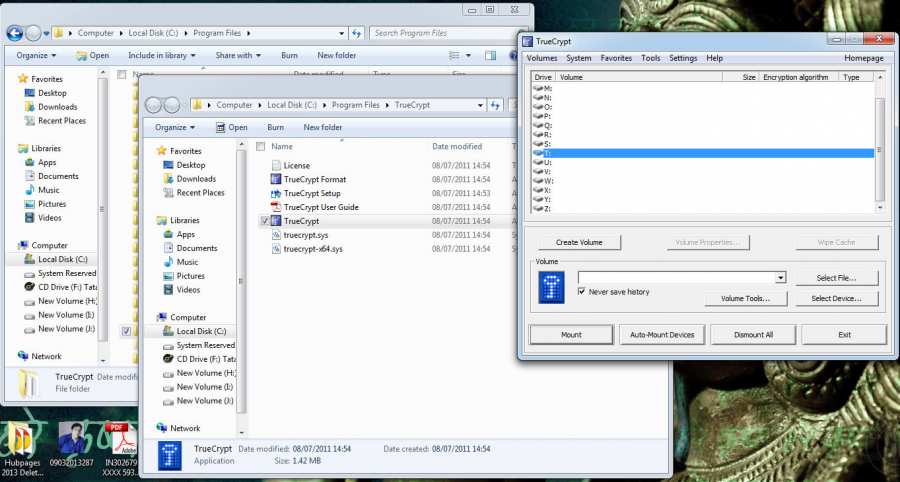Open the System menu in TrueCrypt

click(x=579, y=58)
